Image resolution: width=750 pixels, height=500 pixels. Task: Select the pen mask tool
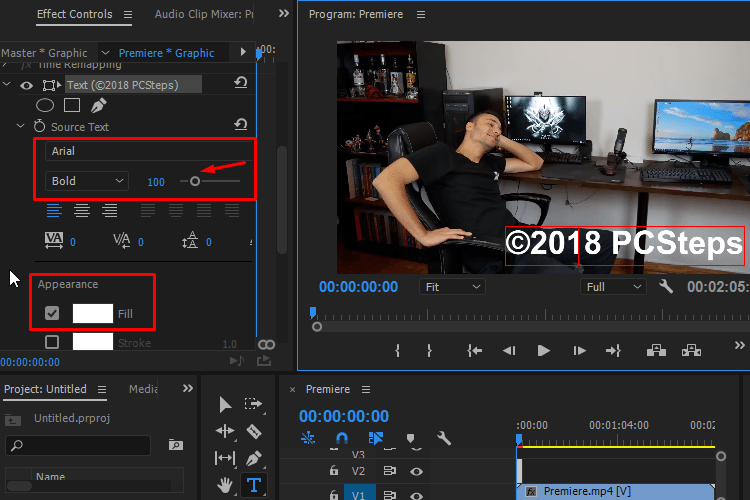pos(99,105)
